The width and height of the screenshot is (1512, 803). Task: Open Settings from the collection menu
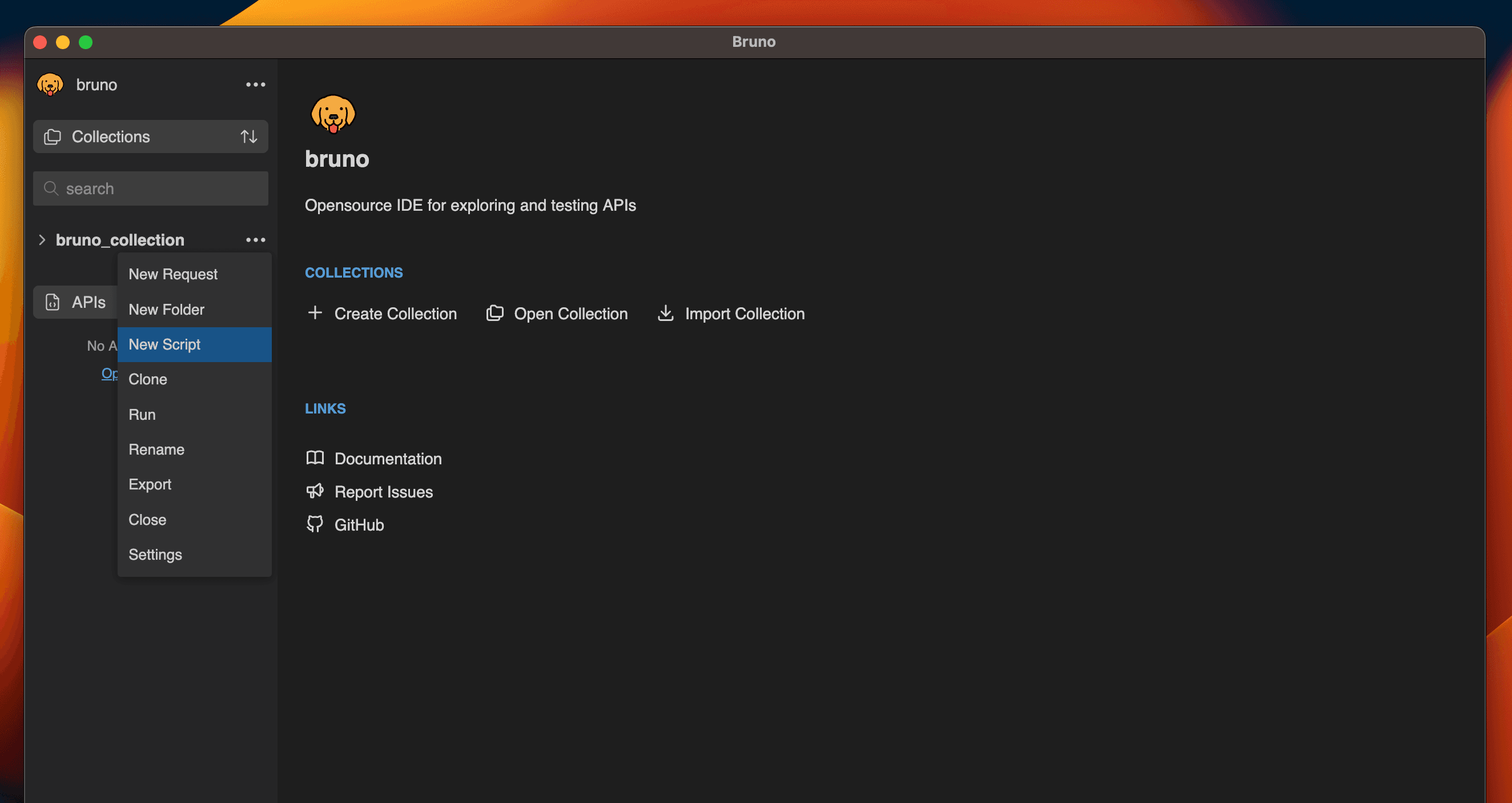[x=155, y=555]
